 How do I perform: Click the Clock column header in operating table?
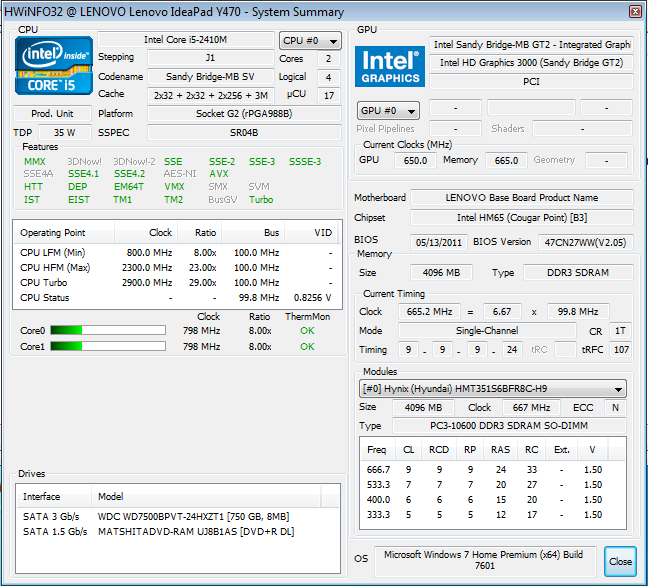click(146, 233)
